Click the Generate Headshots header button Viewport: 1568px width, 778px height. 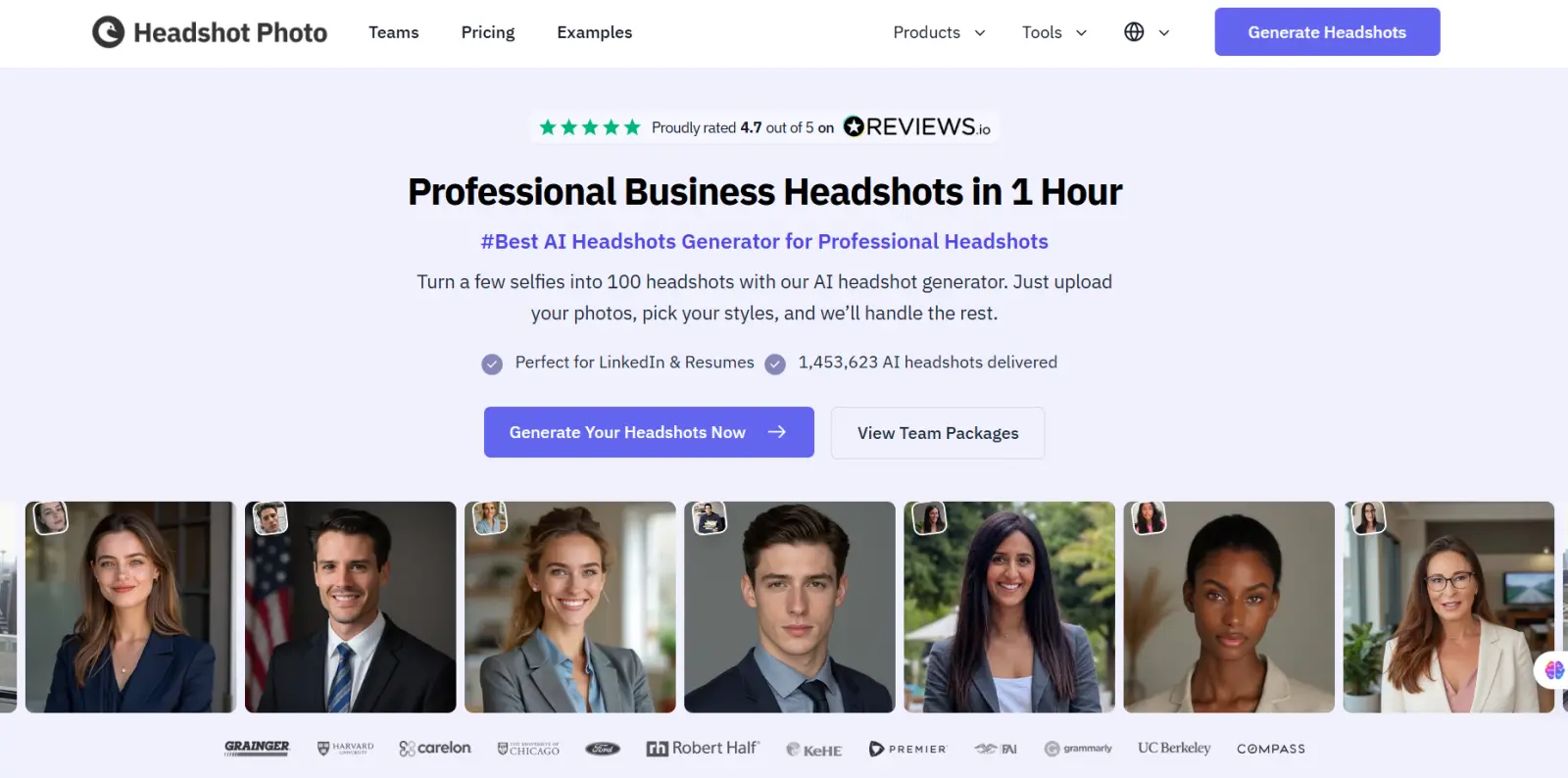coord(1327,31)
